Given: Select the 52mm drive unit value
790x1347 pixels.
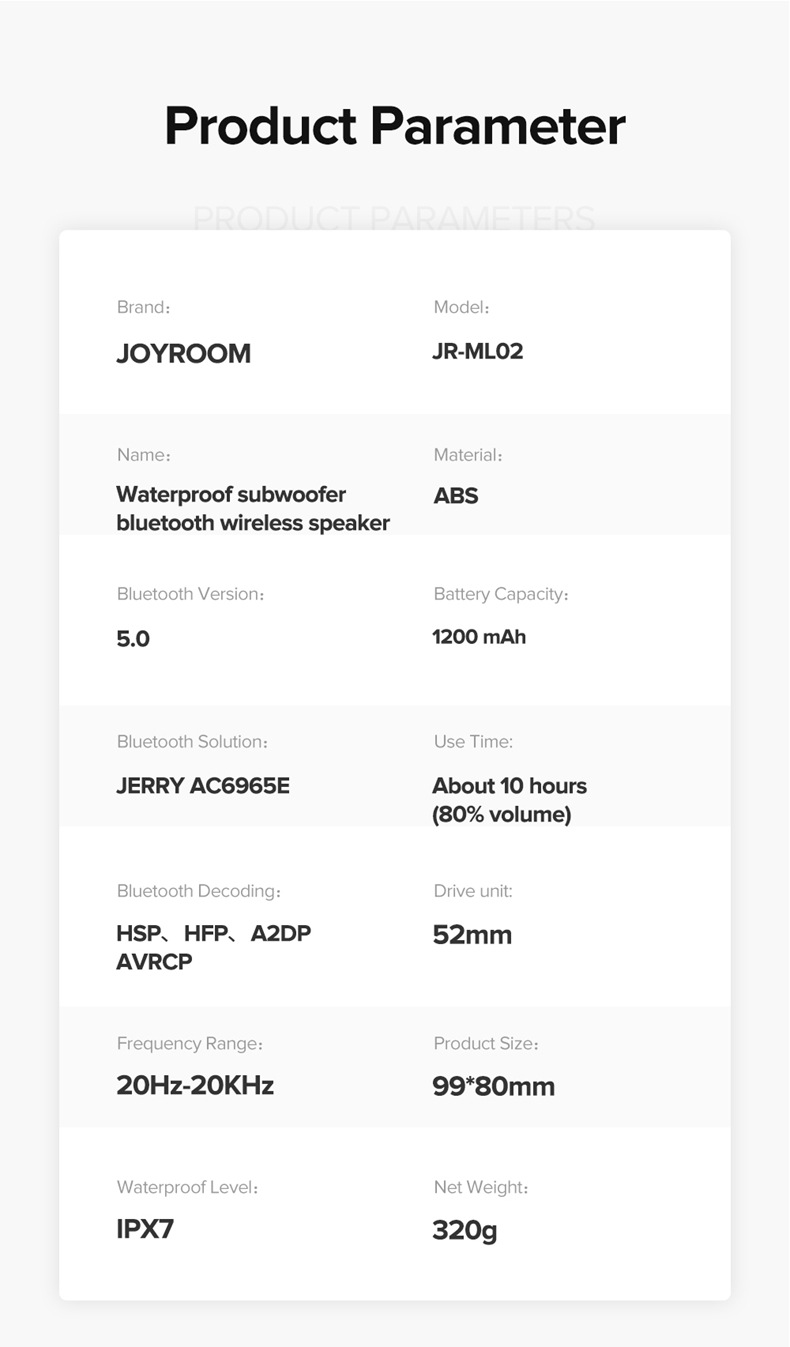Looking at the screenshot, I should 472,935.
